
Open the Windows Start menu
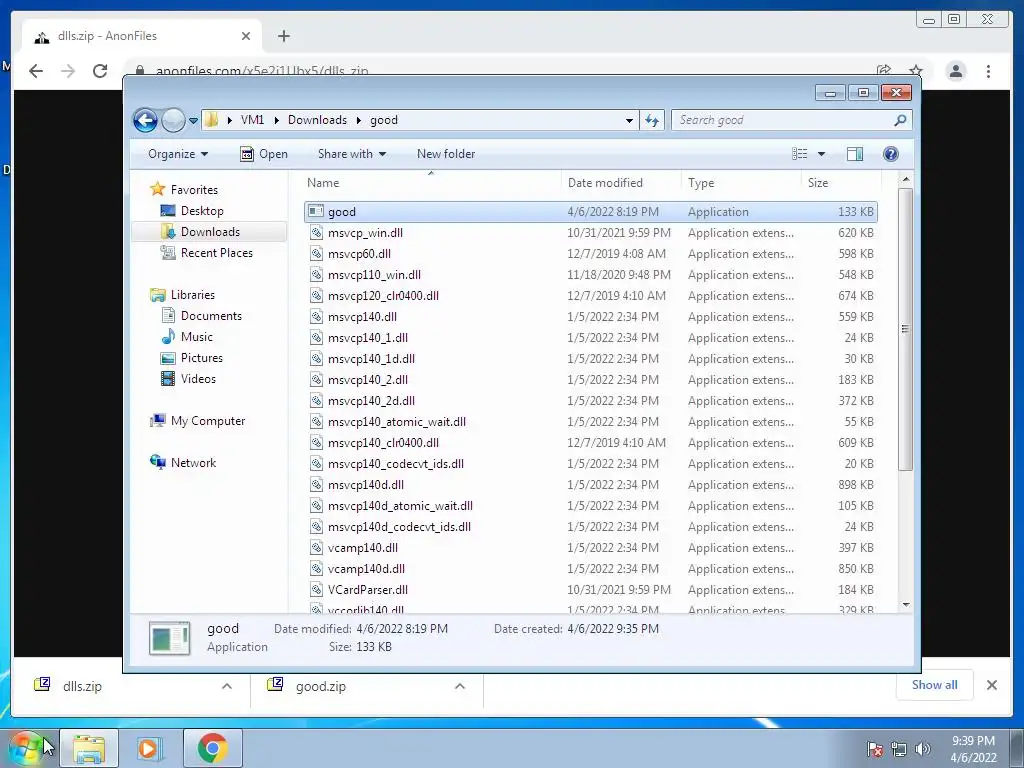(27, 748)
